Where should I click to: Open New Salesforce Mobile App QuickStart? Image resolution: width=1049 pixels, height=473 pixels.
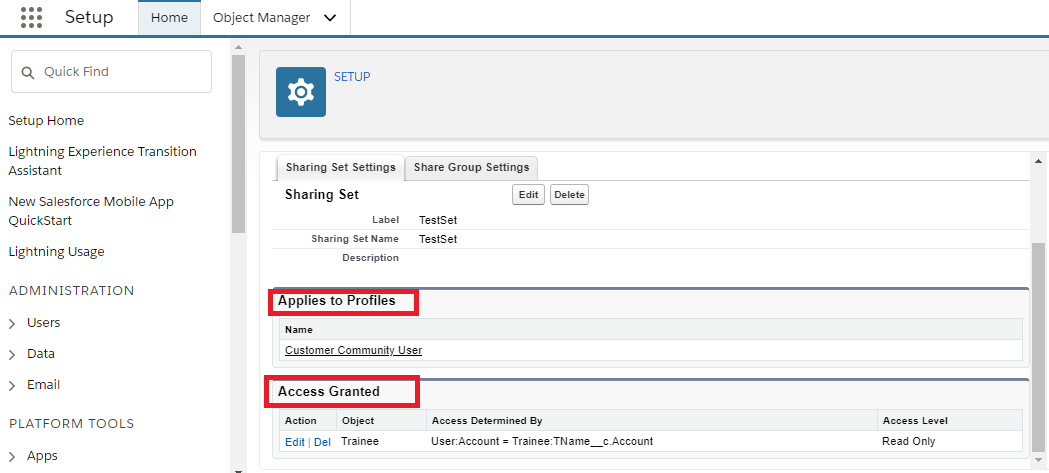tap(91, 211)
